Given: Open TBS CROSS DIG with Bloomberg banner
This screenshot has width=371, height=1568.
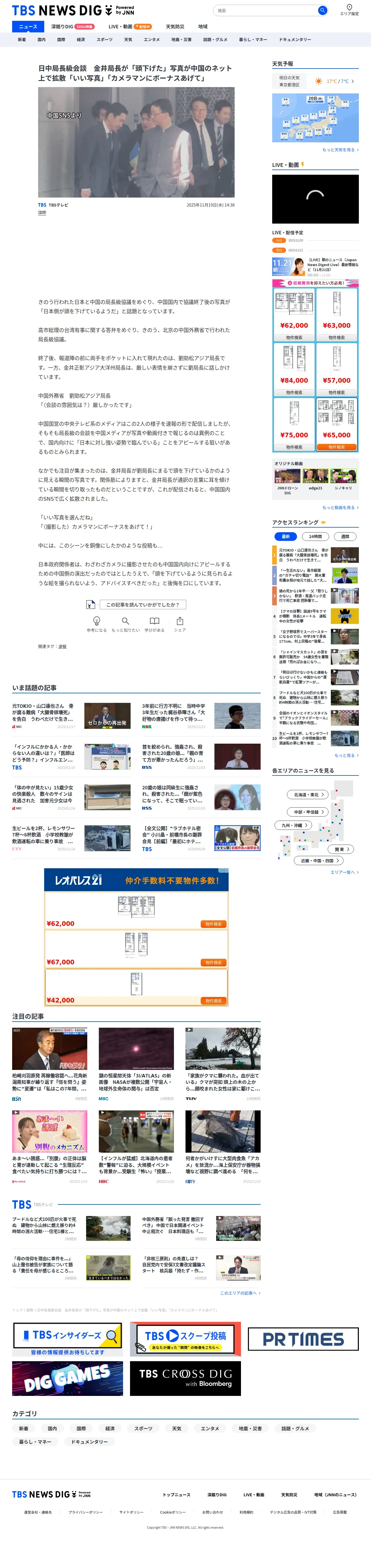Looking at the screenshot, I should click(185, 1379).
